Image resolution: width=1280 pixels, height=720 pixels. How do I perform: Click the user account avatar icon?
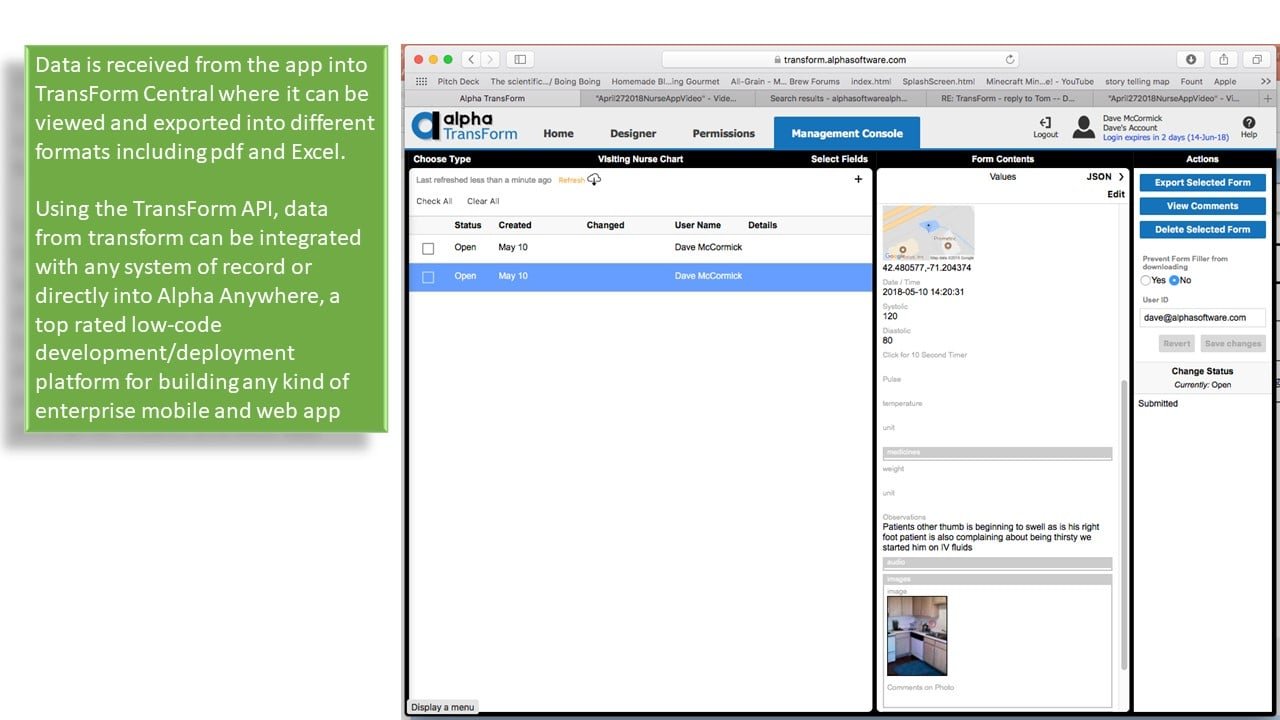coord(1083,126)
